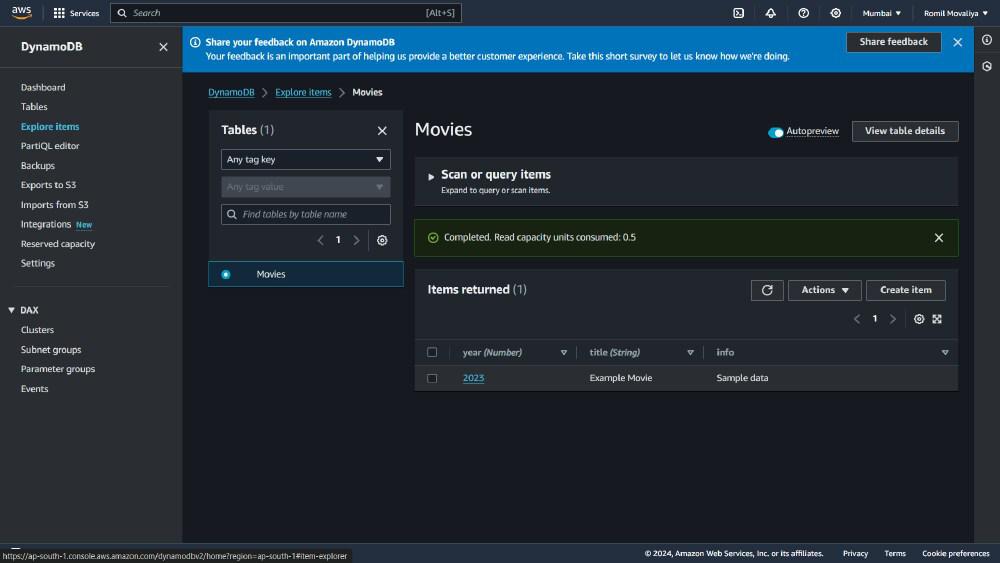Screen dimensions: 1000x563
Task: Click DynamoDB breadcrumb link
Action: coord(232,92)
